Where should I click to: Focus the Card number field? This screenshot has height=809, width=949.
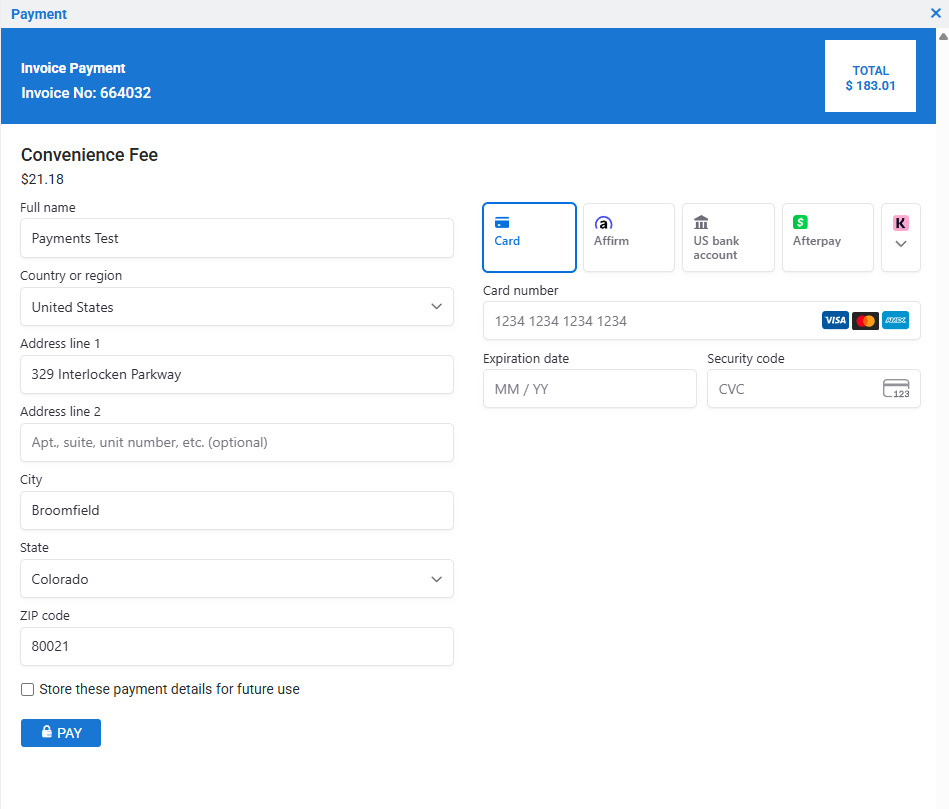(x=650, y=321)
